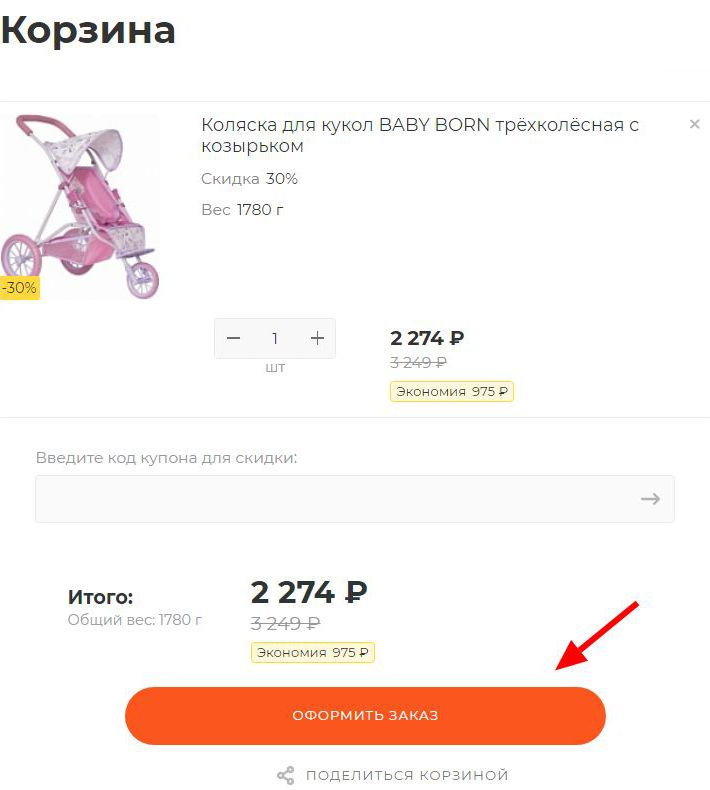Click the 'Скидка 30%' product detail
The width and height of the screenshot is (710, 790).
tap(249, 179)
